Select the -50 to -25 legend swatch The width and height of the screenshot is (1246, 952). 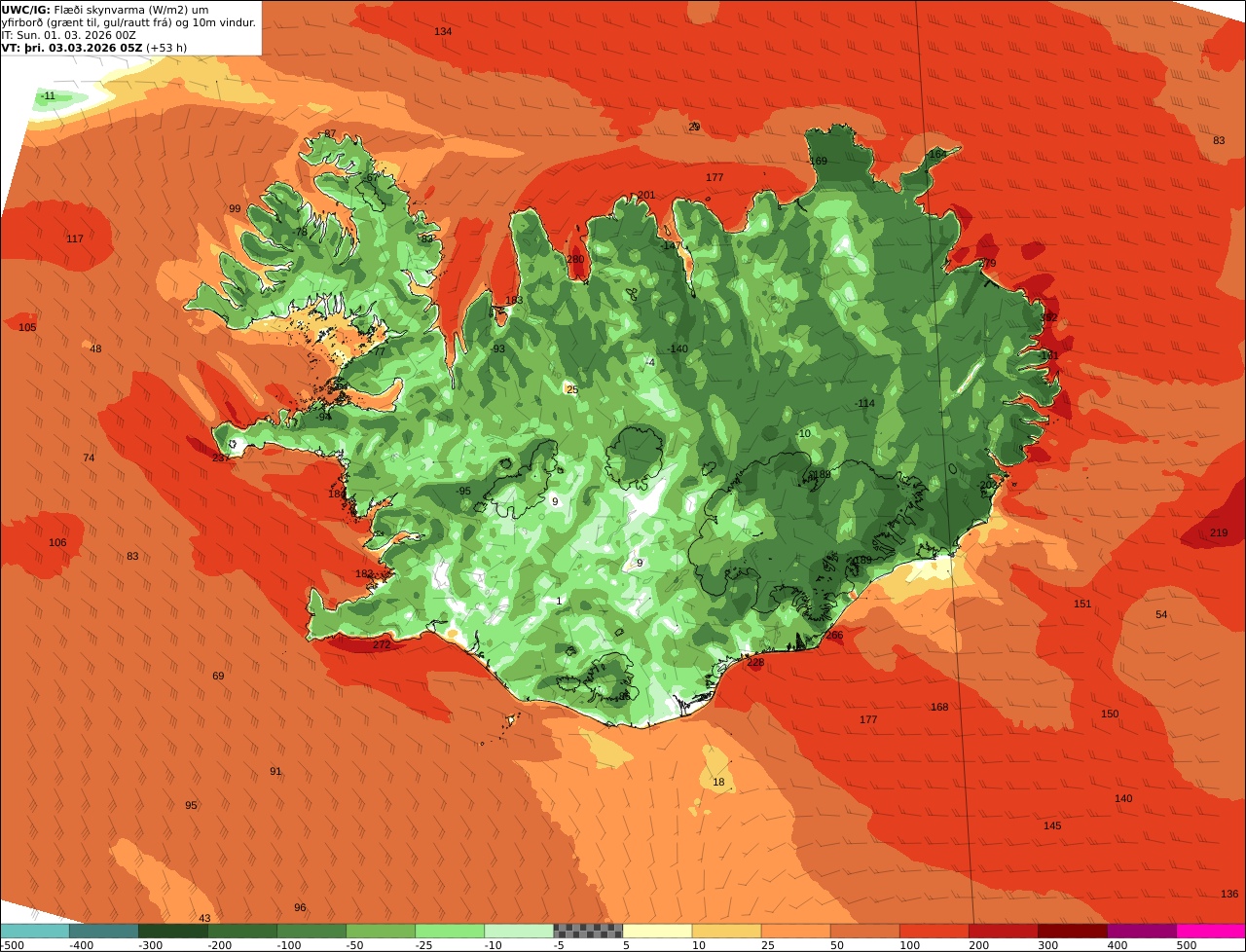coord(381,931)
